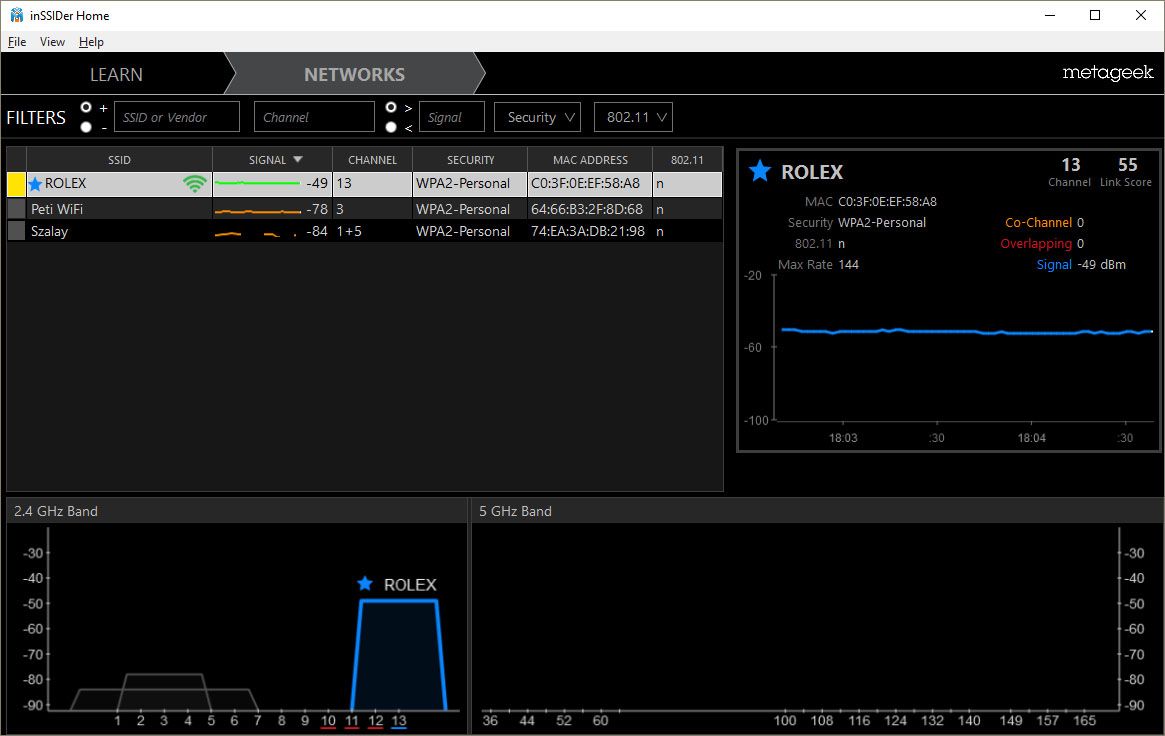Click the metageek logo

click(x=1107, y=73)
